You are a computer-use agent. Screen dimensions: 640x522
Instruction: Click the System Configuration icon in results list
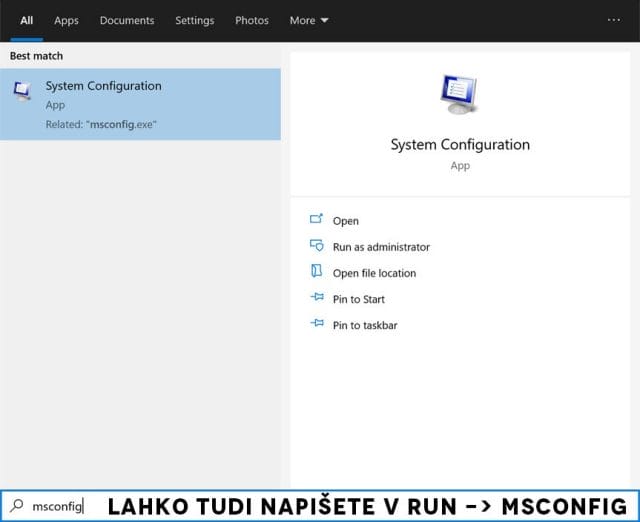coord(22,91)
